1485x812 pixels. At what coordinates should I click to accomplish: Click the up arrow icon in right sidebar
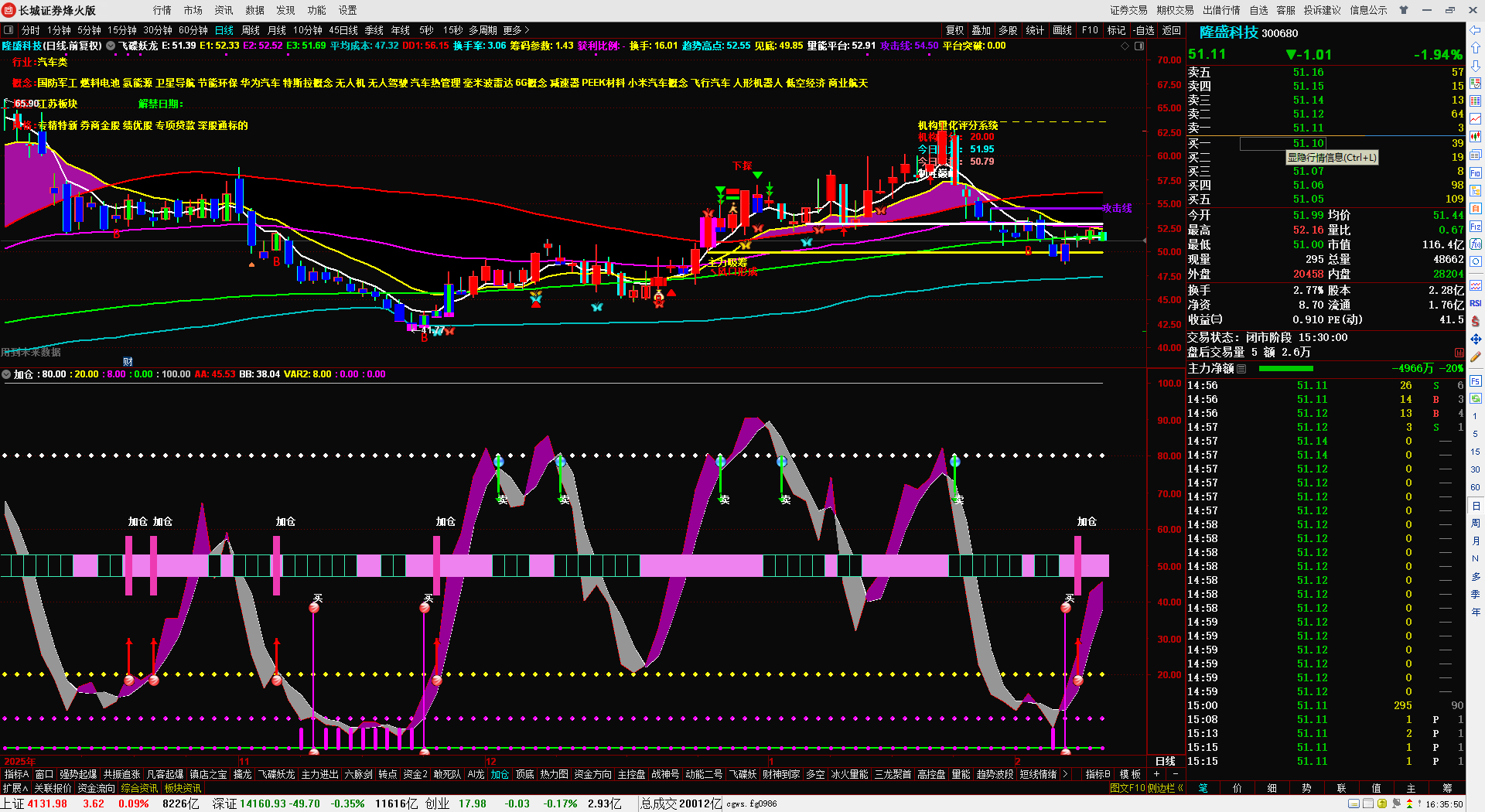[x=1476, y=48]
